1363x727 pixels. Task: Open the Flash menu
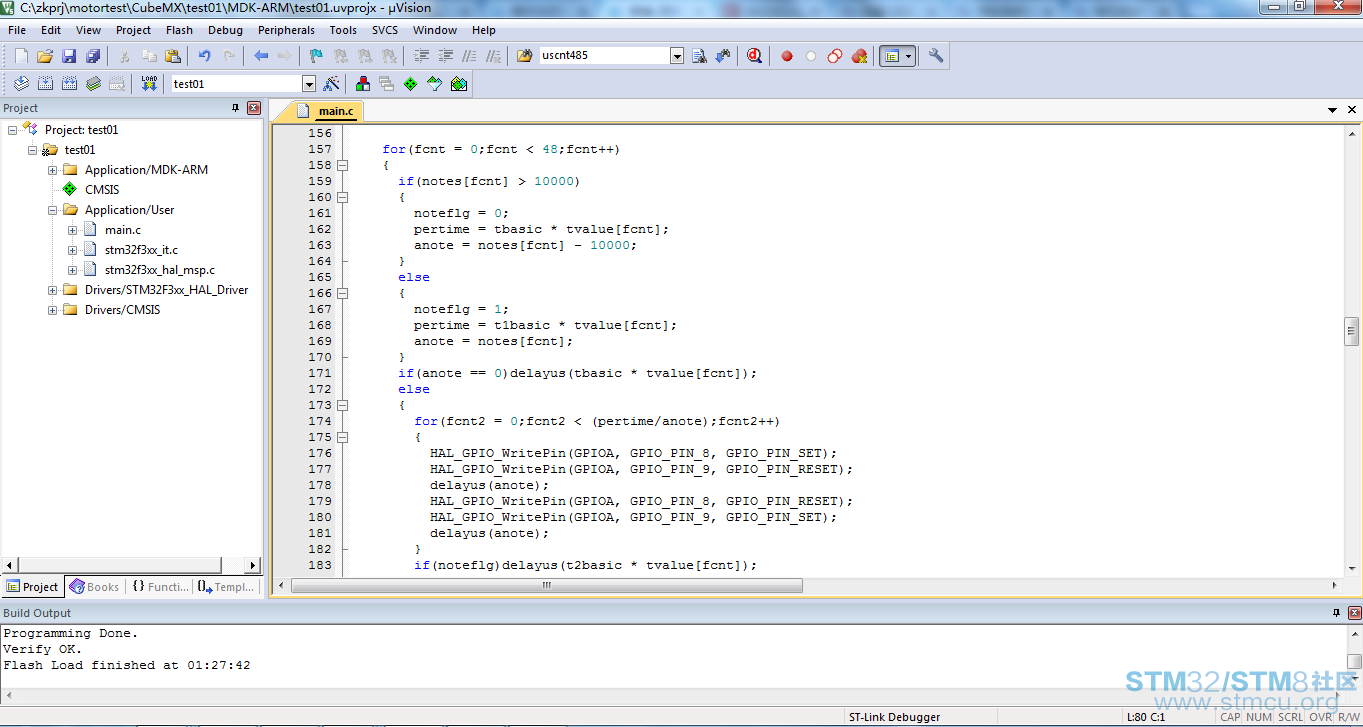click(180, 30)
